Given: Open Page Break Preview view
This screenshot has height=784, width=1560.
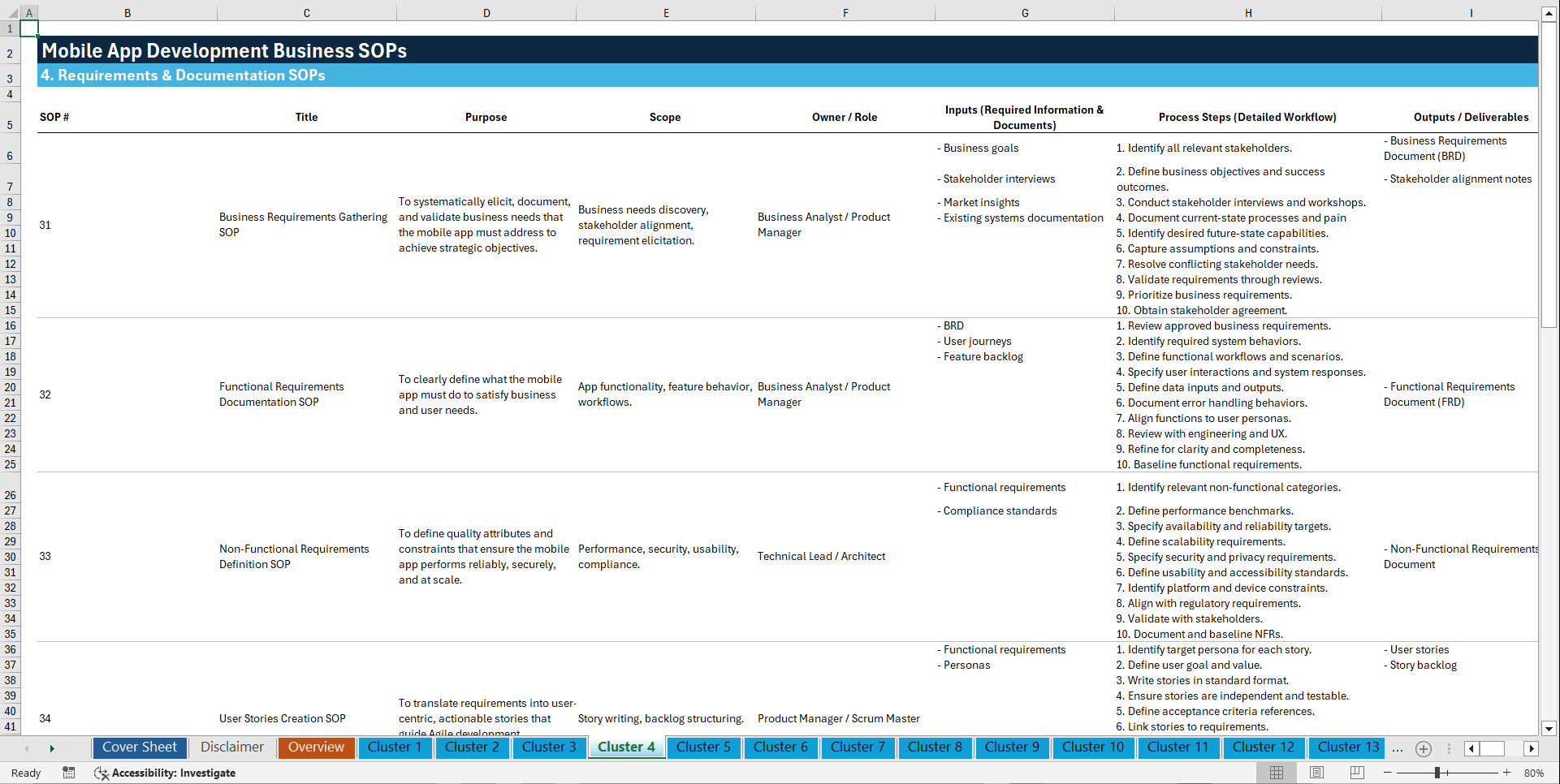Looking at the screenshot, I should coord(1356,773).
